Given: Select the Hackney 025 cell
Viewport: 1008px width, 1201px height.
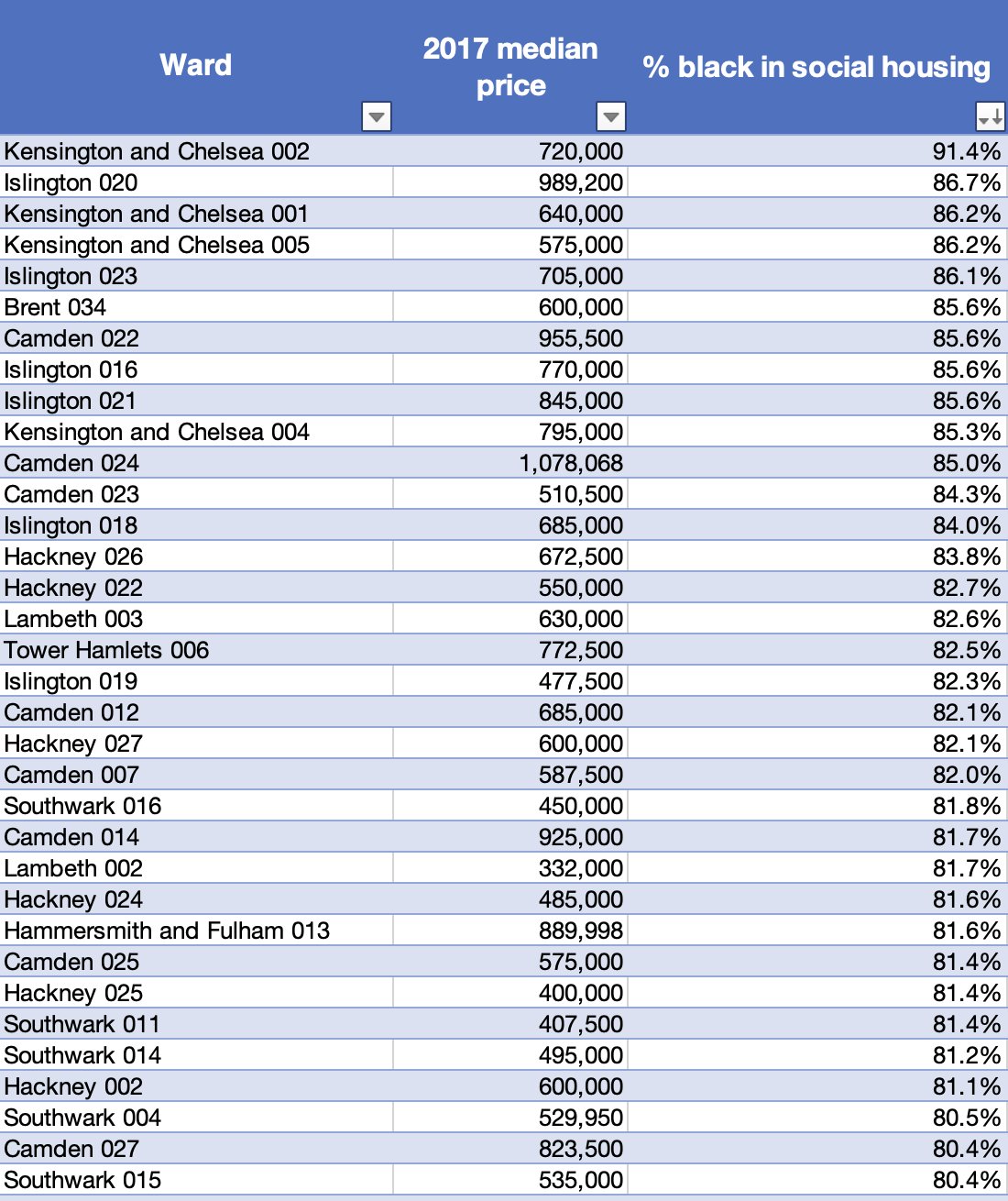Looking at the screenshot, I should tap(196, 993).
